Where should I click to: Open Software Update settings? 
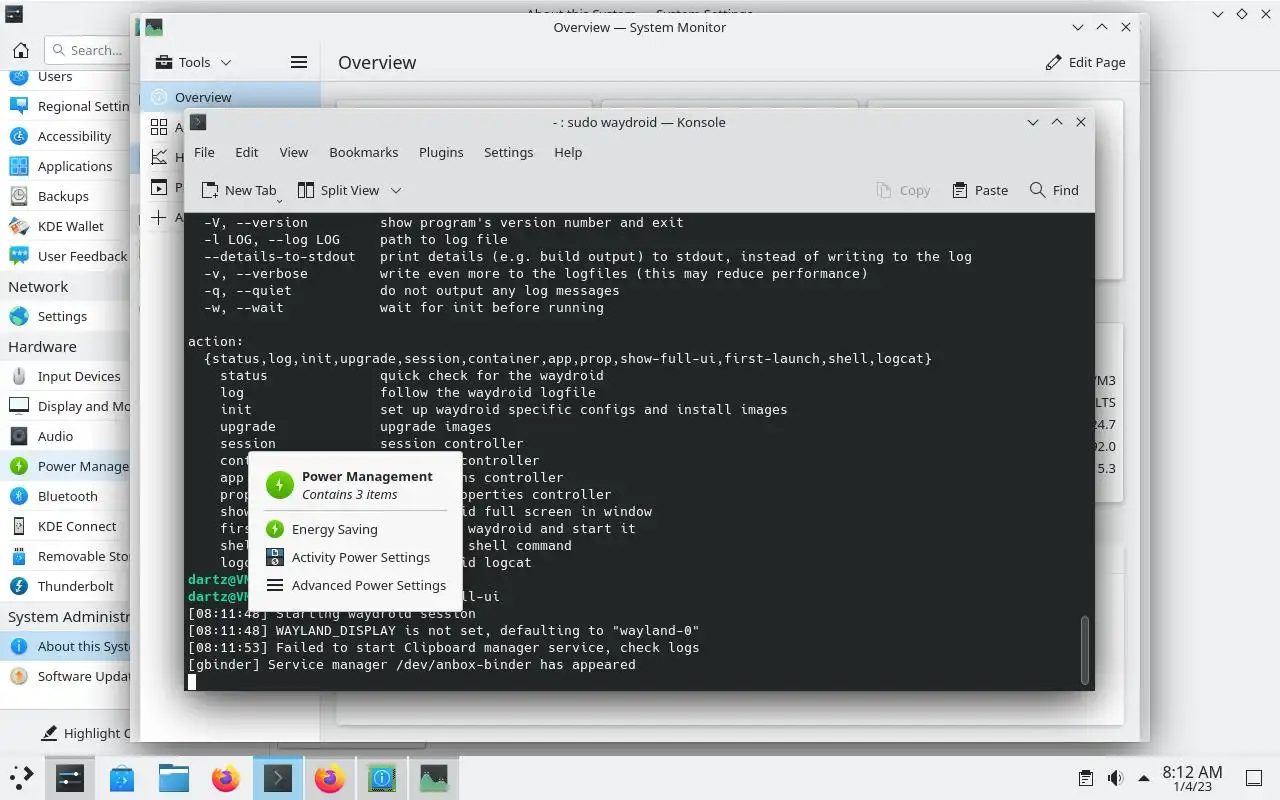point(66,676)
